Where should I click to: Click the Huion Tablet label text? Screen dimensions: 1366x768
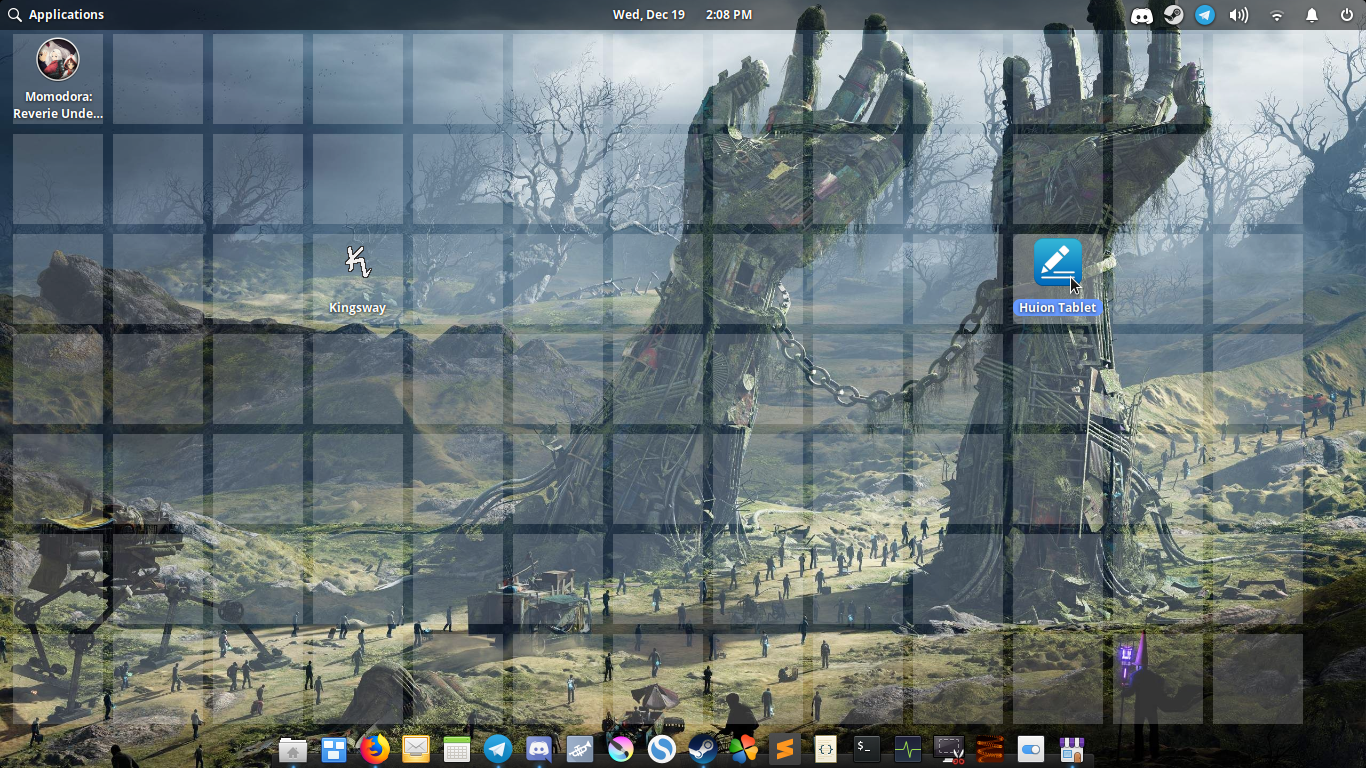tap(1058, 308)
